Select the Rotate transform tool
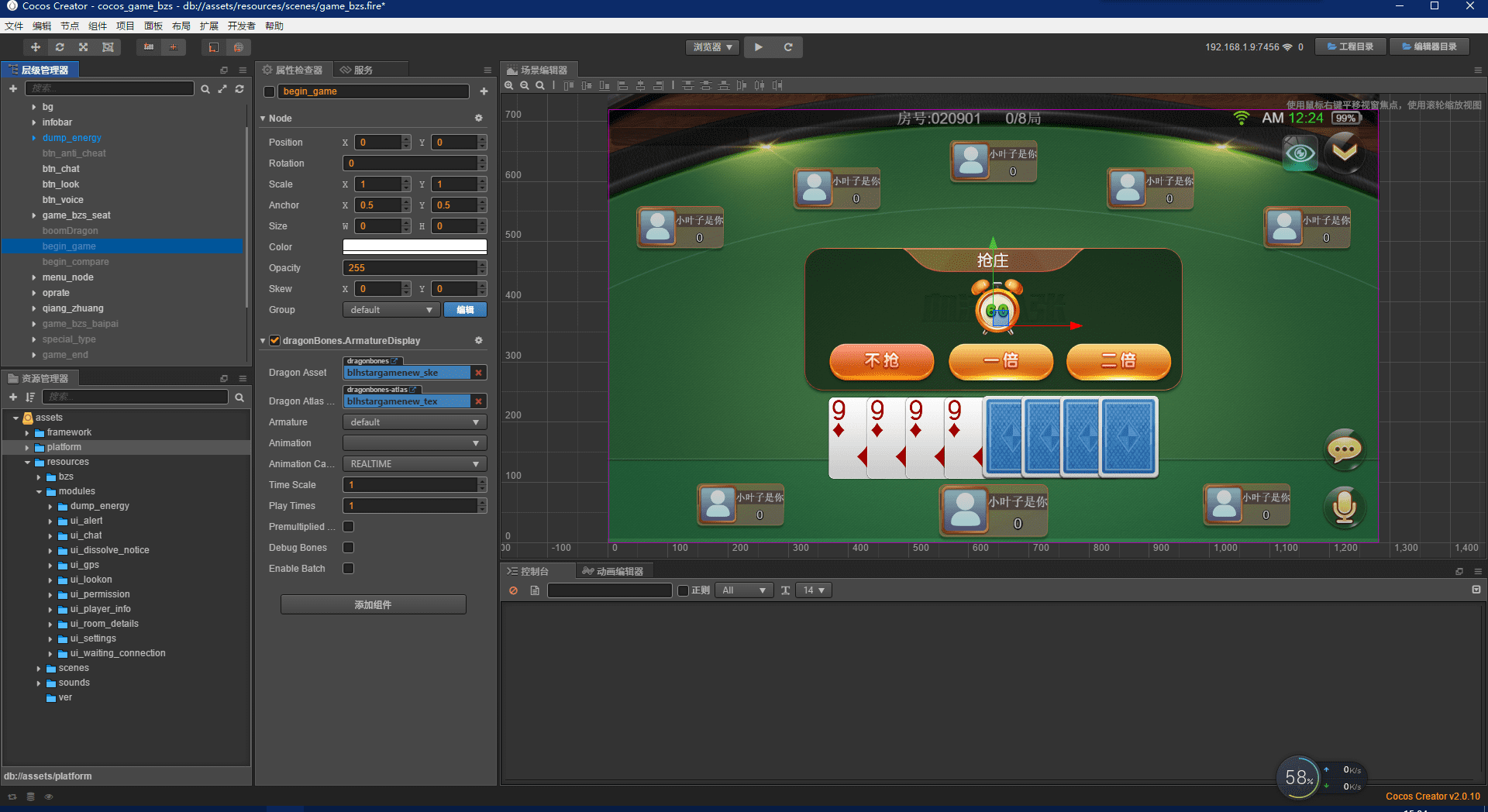The width and height of the screenshot is (1488, 812). click(60, 47)
